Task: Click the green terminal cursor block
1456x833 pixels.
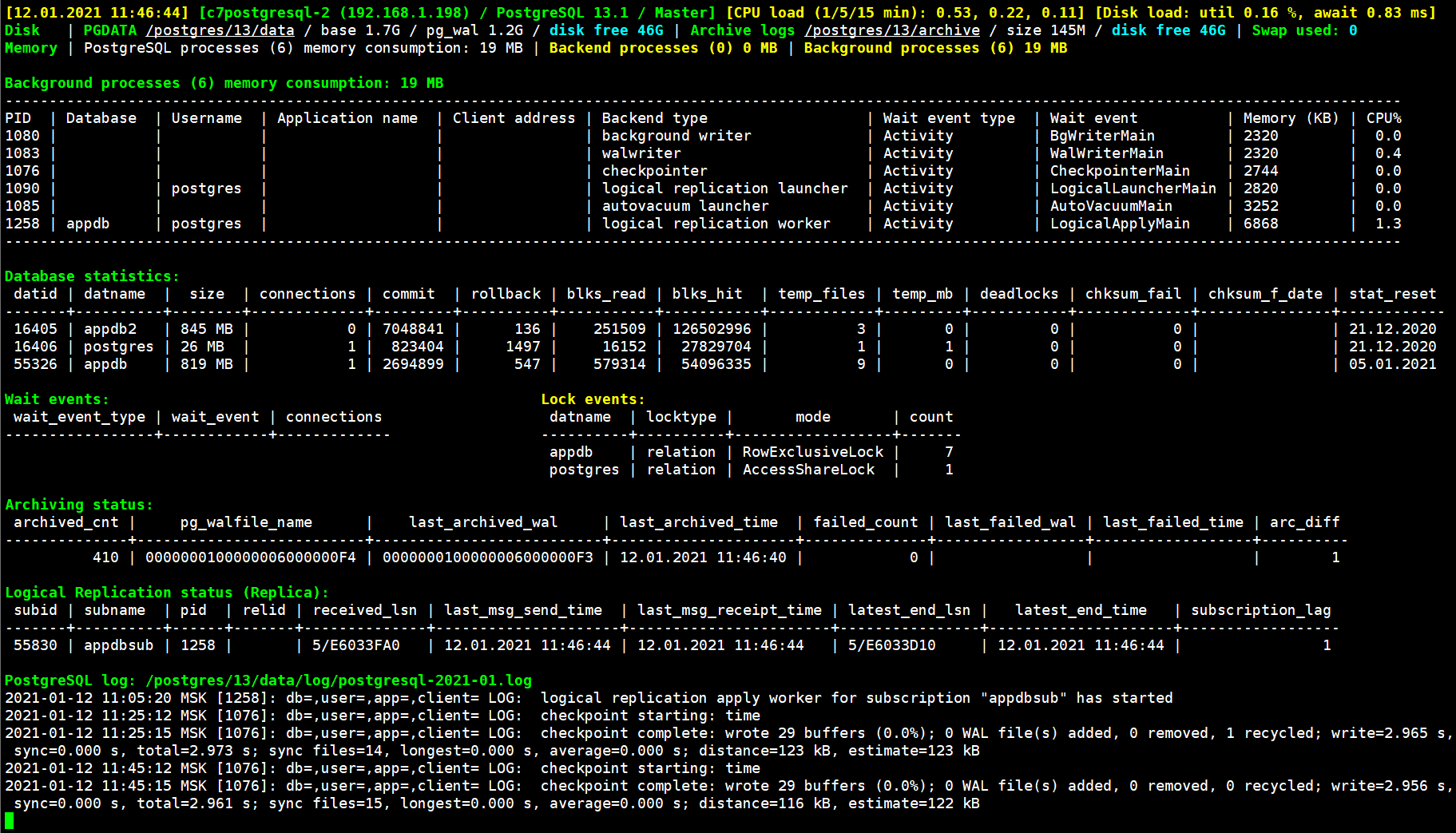Action: point(9,821)
